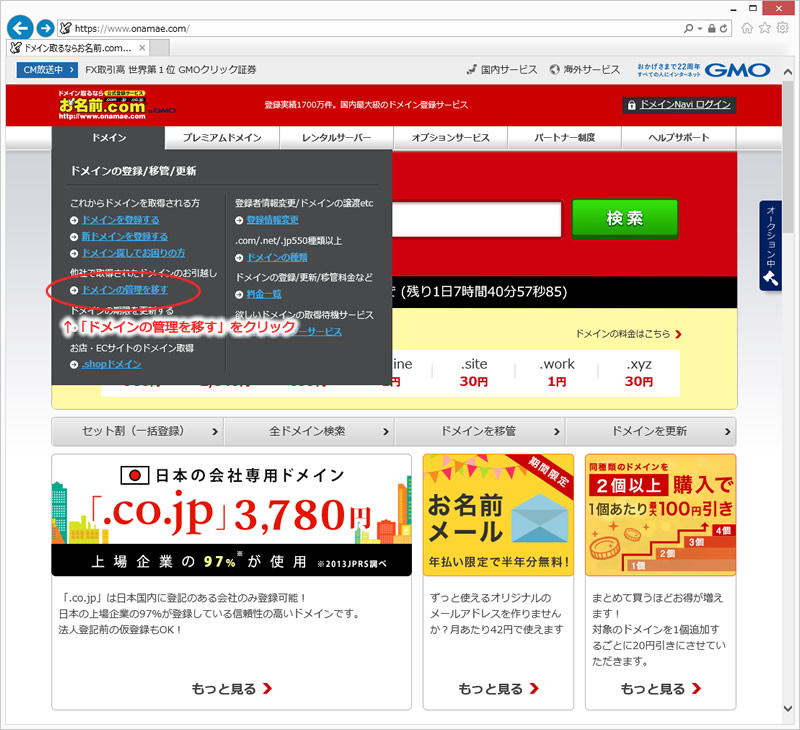Click the address bar dropdown arrow

[700, 29]
